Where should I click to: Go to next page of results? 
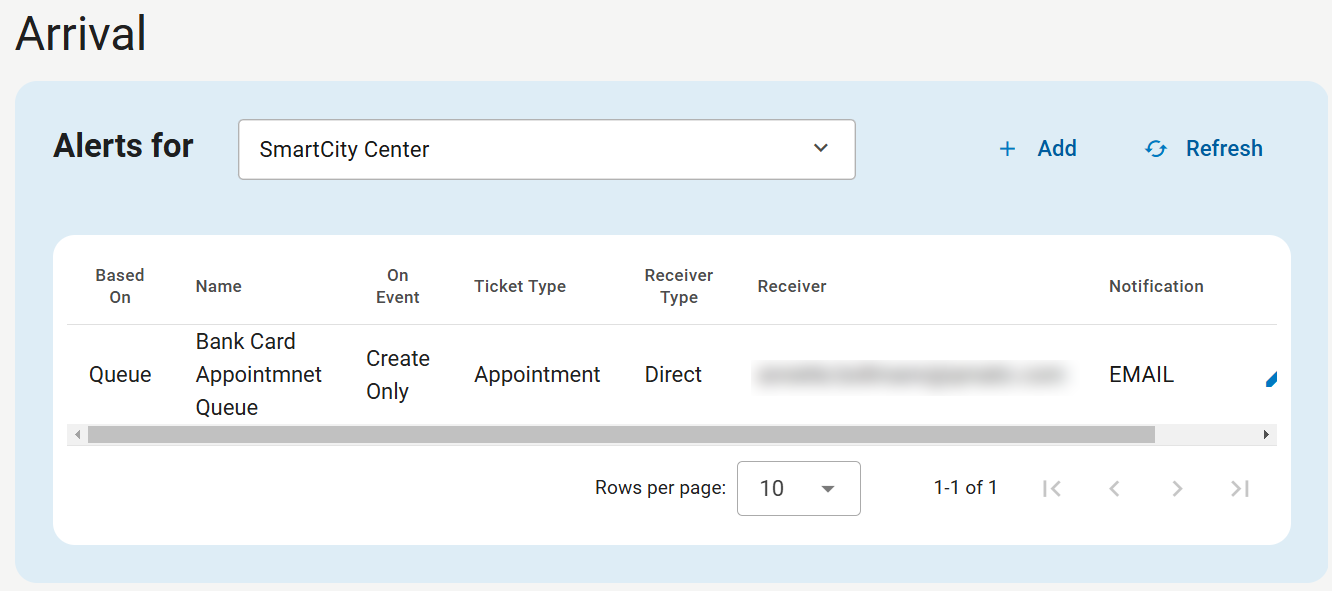click(x=1177, y=488)
